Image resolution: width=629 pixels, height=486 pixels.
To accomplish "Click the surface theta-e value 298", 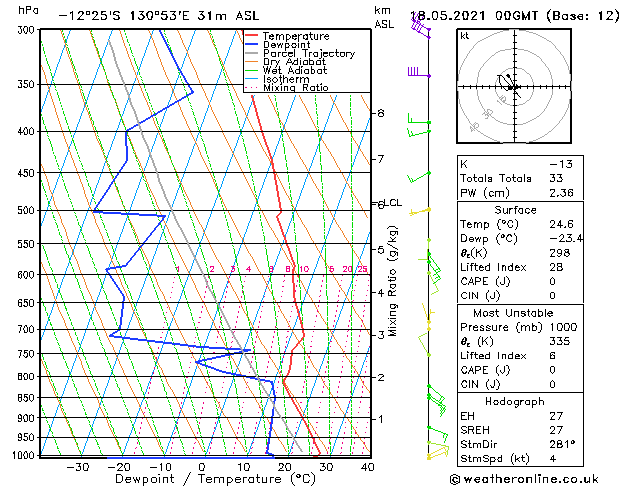I will tap(560, 253).
